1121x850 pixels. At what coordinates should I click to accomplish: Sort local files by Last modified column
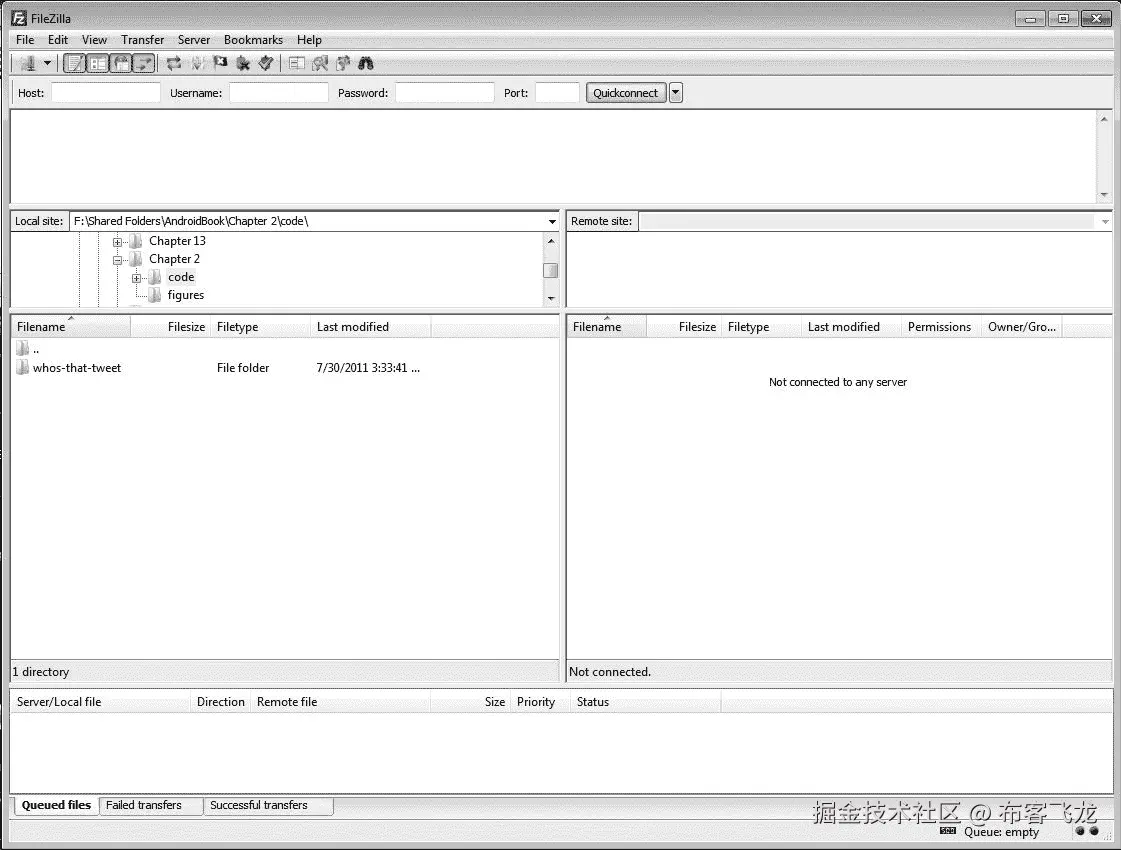(370, 327)
